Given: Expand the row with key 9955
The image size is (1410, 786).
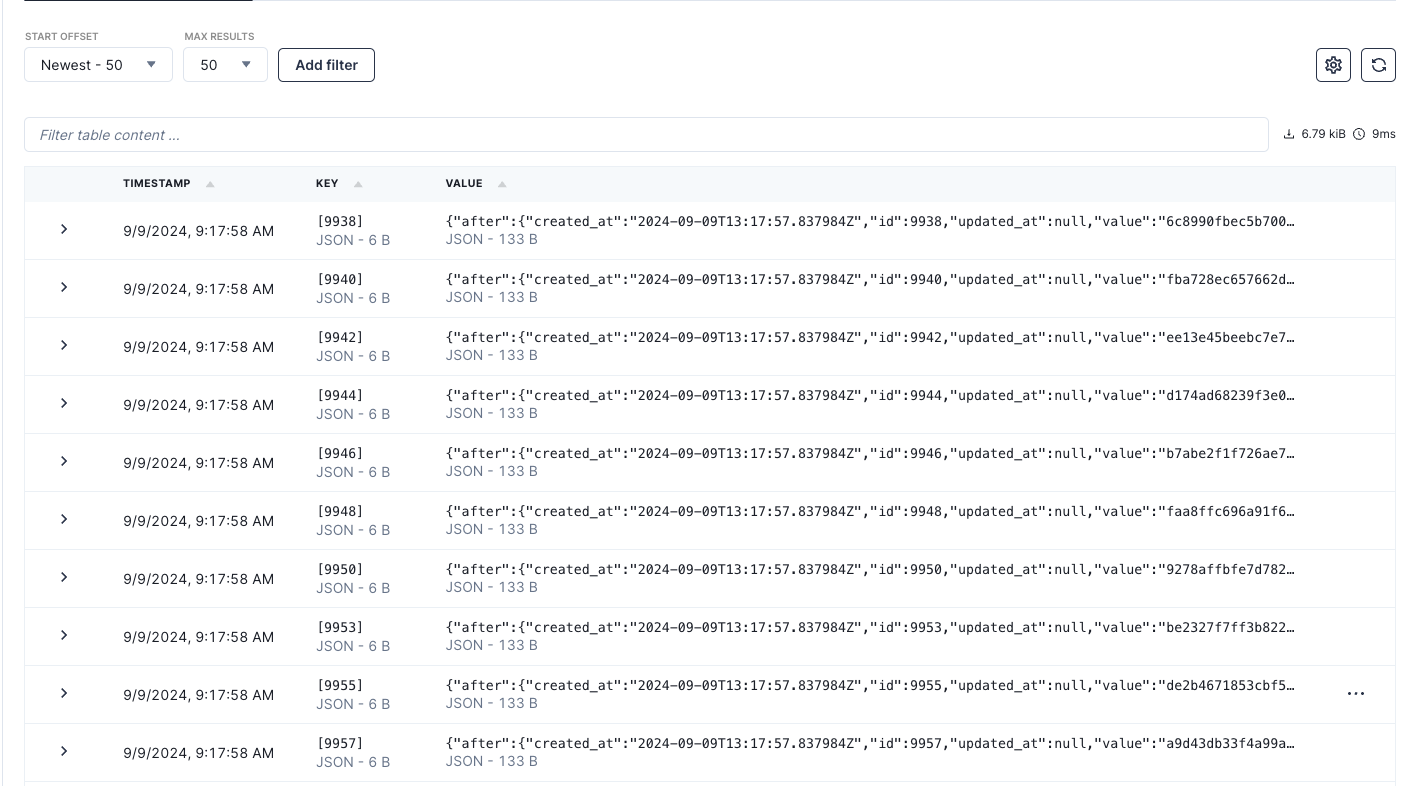Looking at the screenshot, I should [64, 693].
